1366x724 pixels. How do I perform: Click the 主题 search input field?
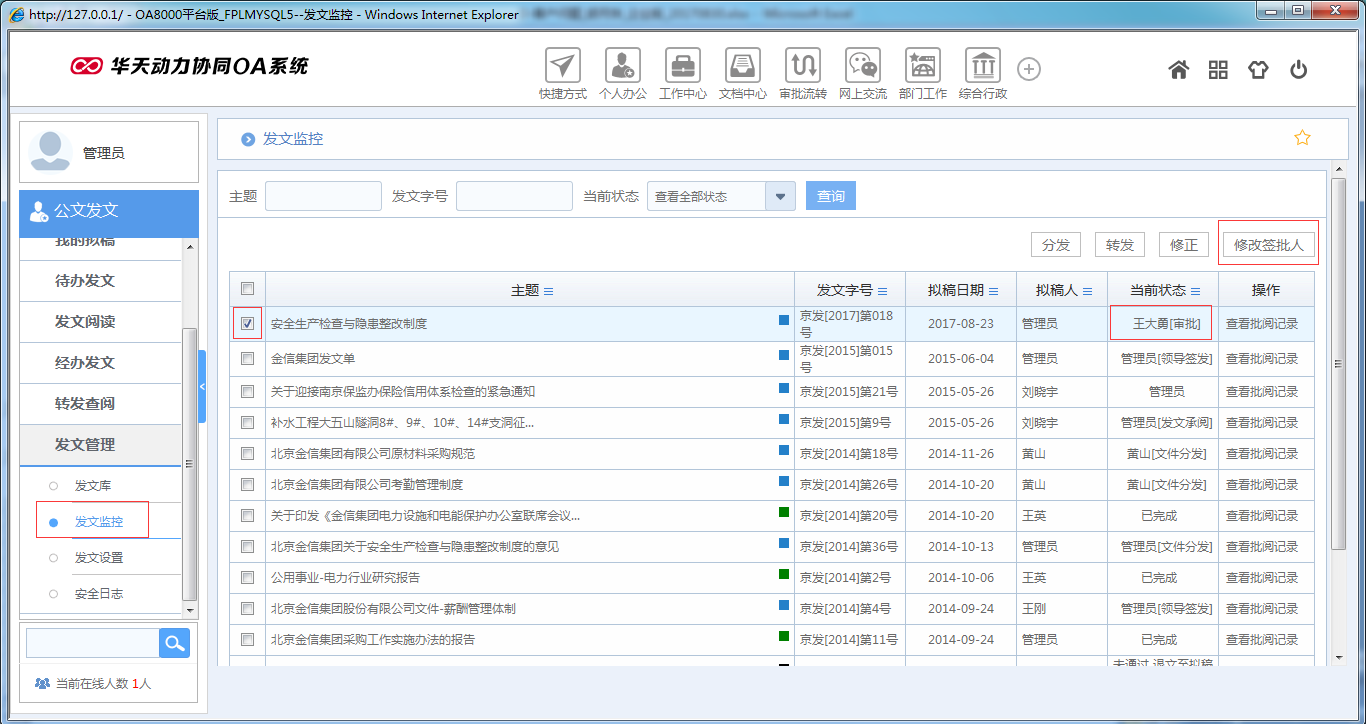click(x=322, y=196)
